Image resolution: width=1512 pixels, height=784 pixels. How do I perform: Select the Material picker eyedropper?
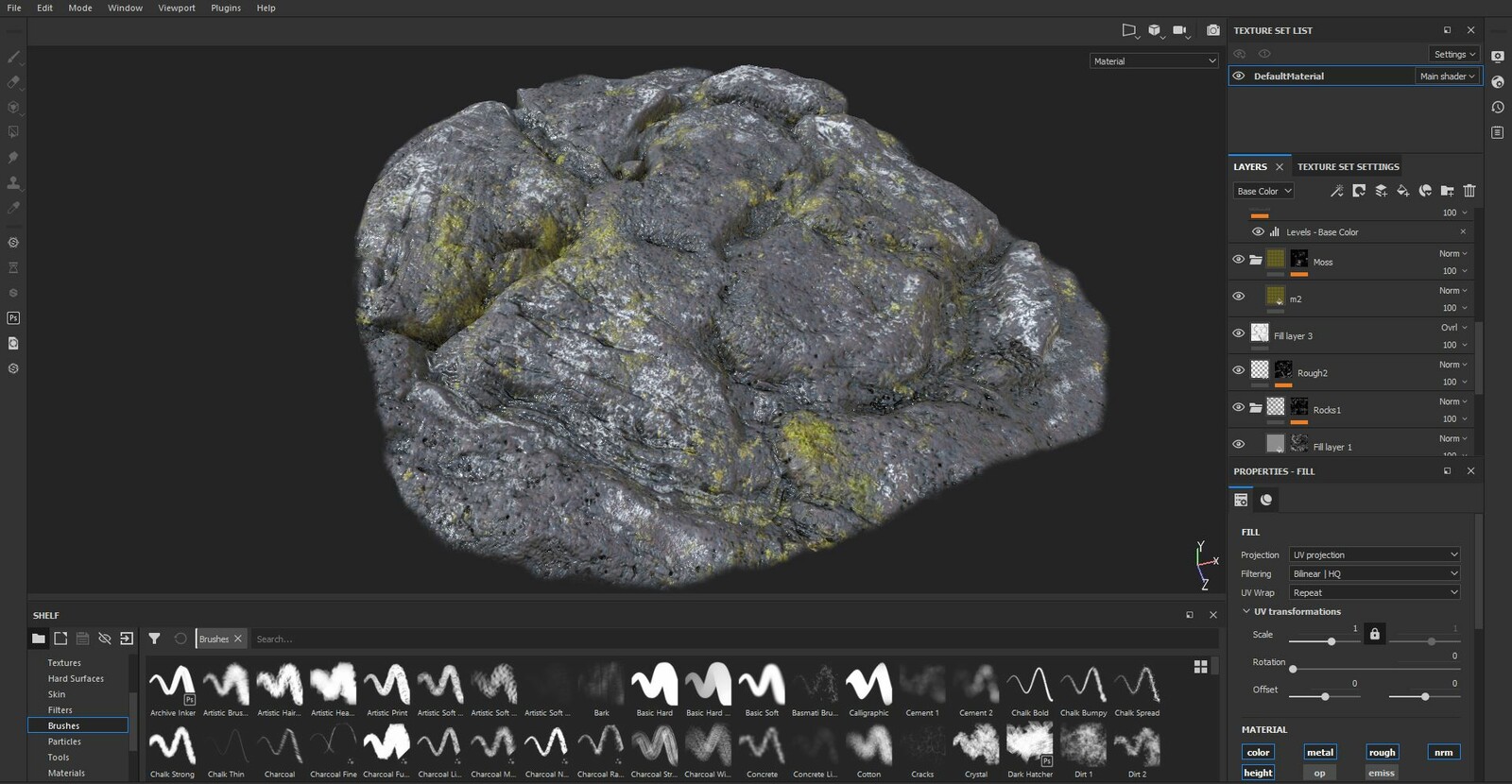pos(14,208)
